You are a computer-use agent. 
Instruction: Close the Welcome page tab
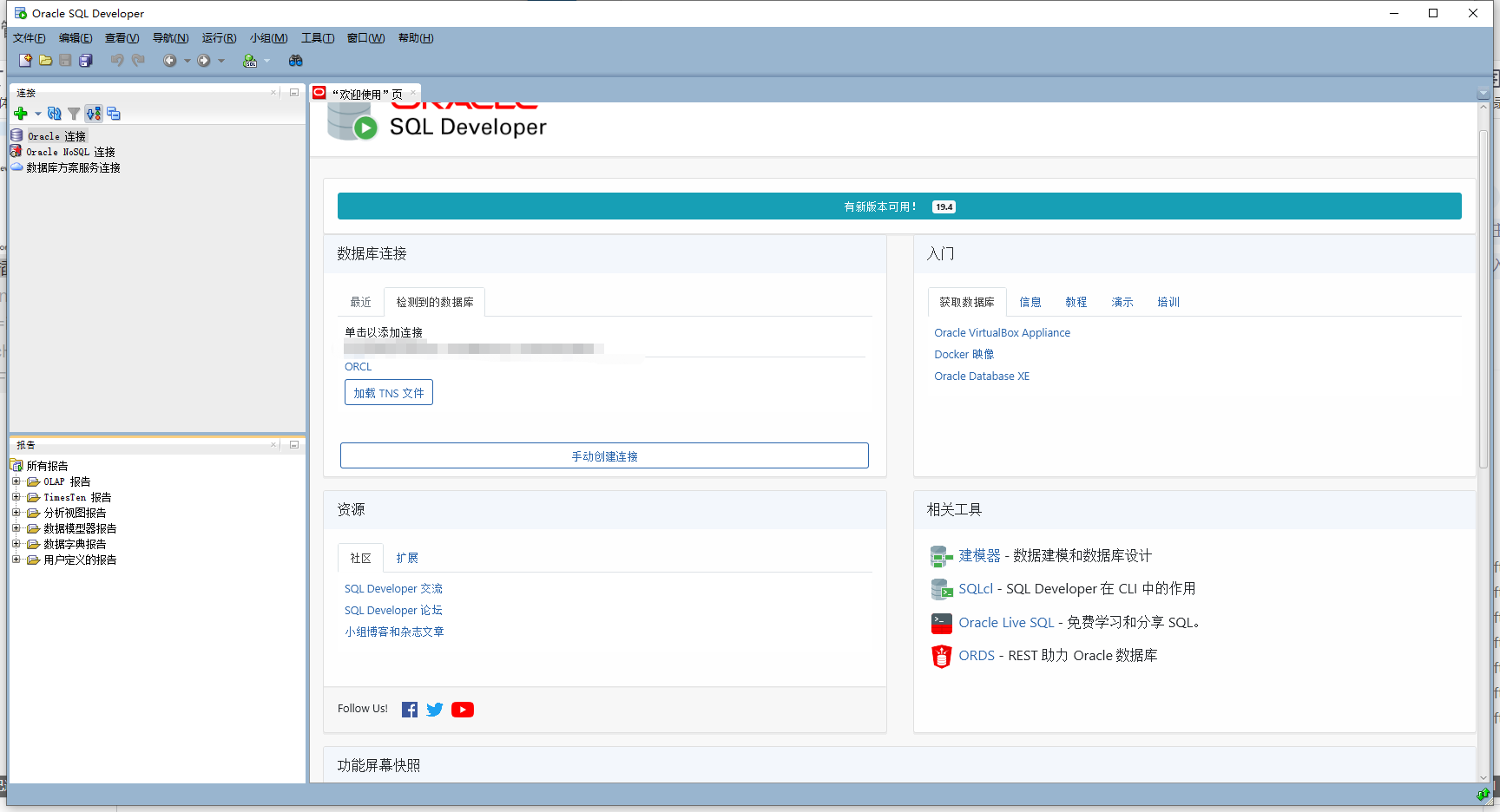pyautogui.click(x=413, y=93)
